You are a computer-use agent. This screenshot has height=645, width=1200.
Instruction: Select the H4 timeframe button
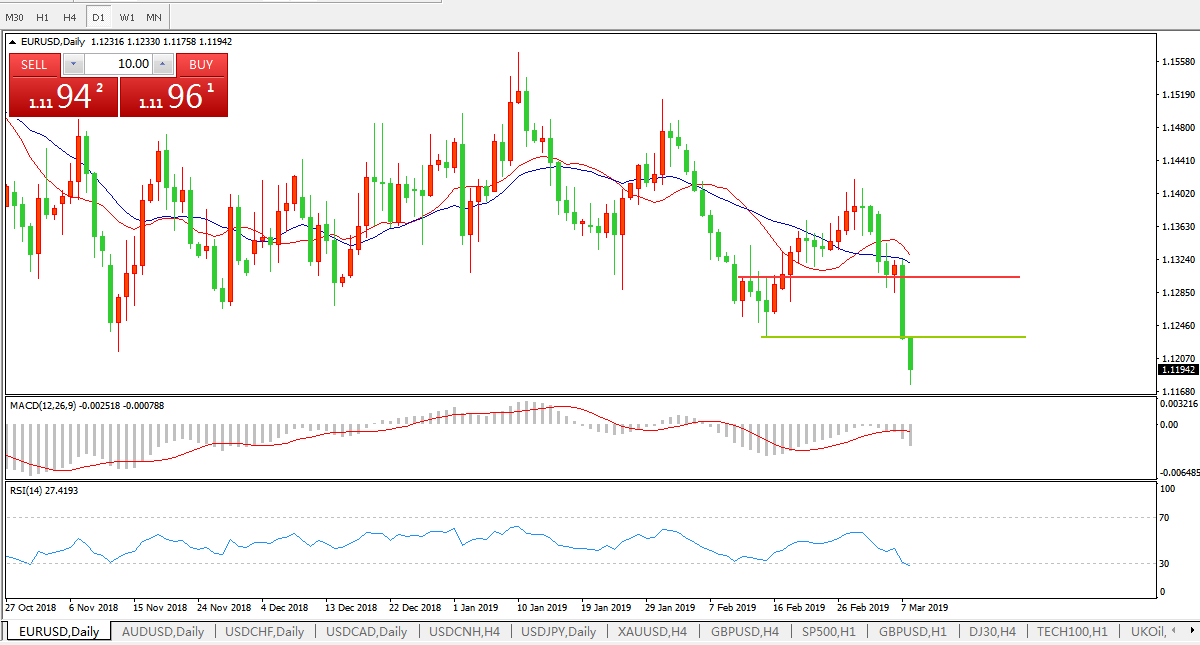click(x=69, y=17)
